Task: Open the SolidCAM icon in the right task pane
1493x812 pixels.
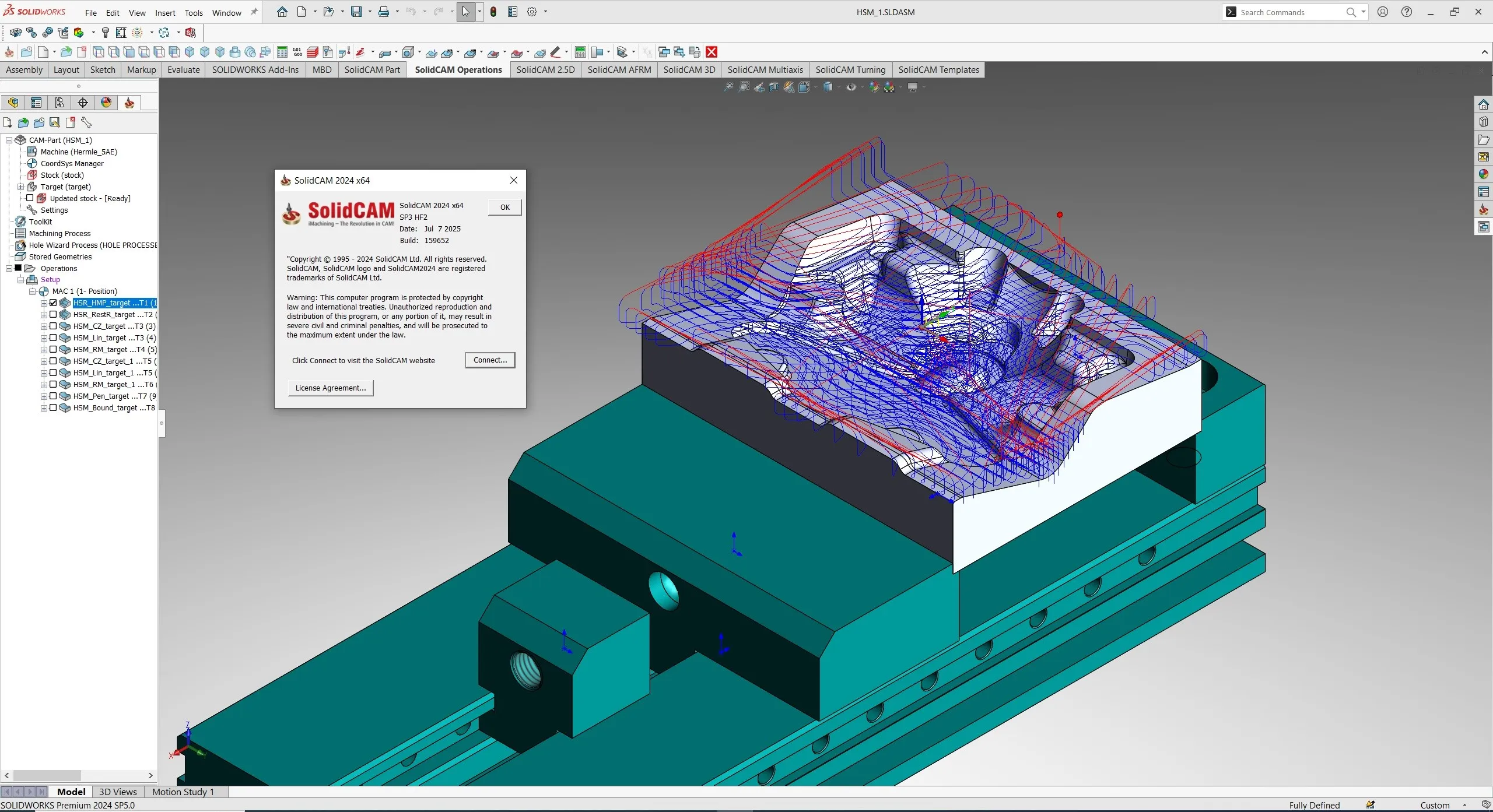Action: (x=1484, y=209)
